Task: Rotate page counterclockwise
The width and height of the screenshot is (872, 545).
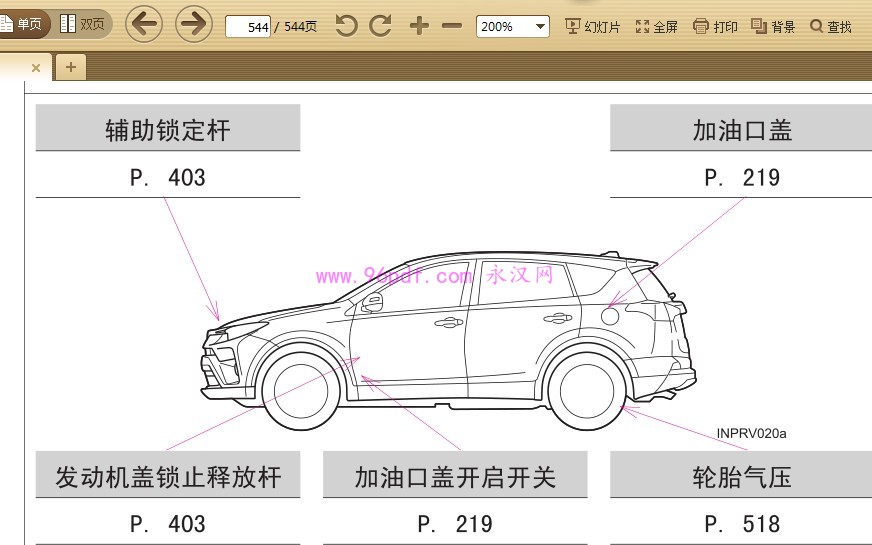Action: pyautogui.click(x=346, y=26)
